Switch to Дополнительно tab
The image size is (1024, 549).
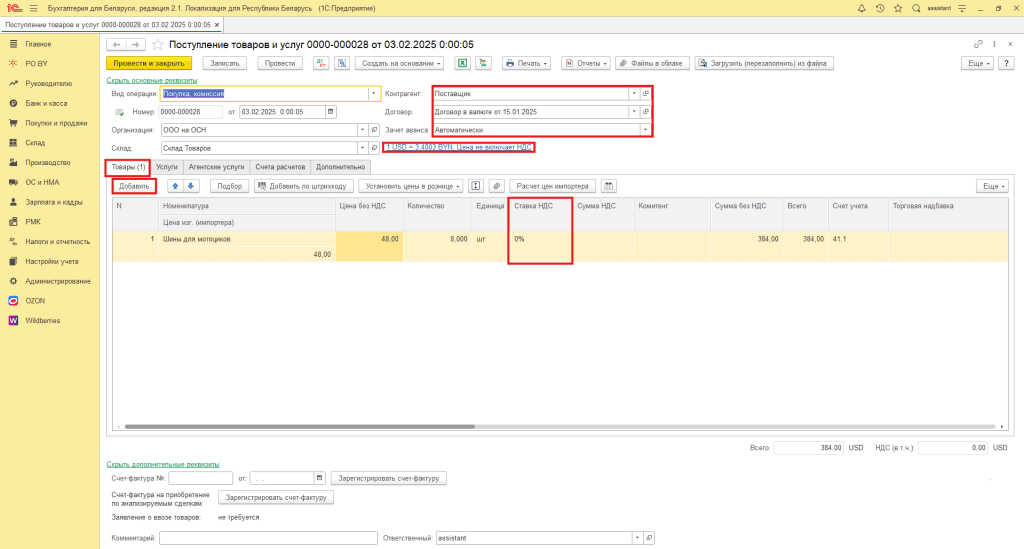pos(340,167)
